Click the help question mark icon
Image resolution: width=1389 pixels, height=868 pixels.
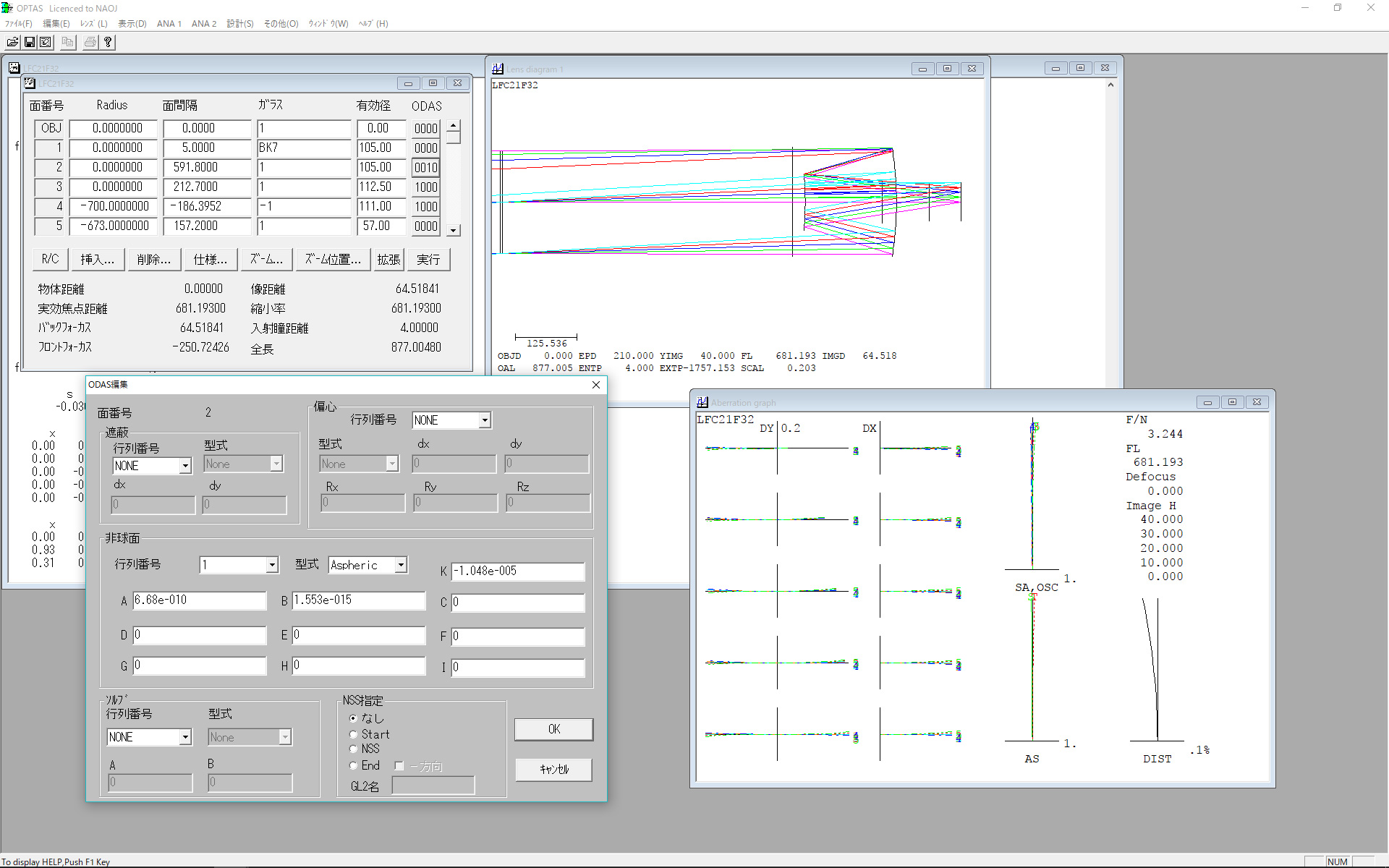point(108,42)
